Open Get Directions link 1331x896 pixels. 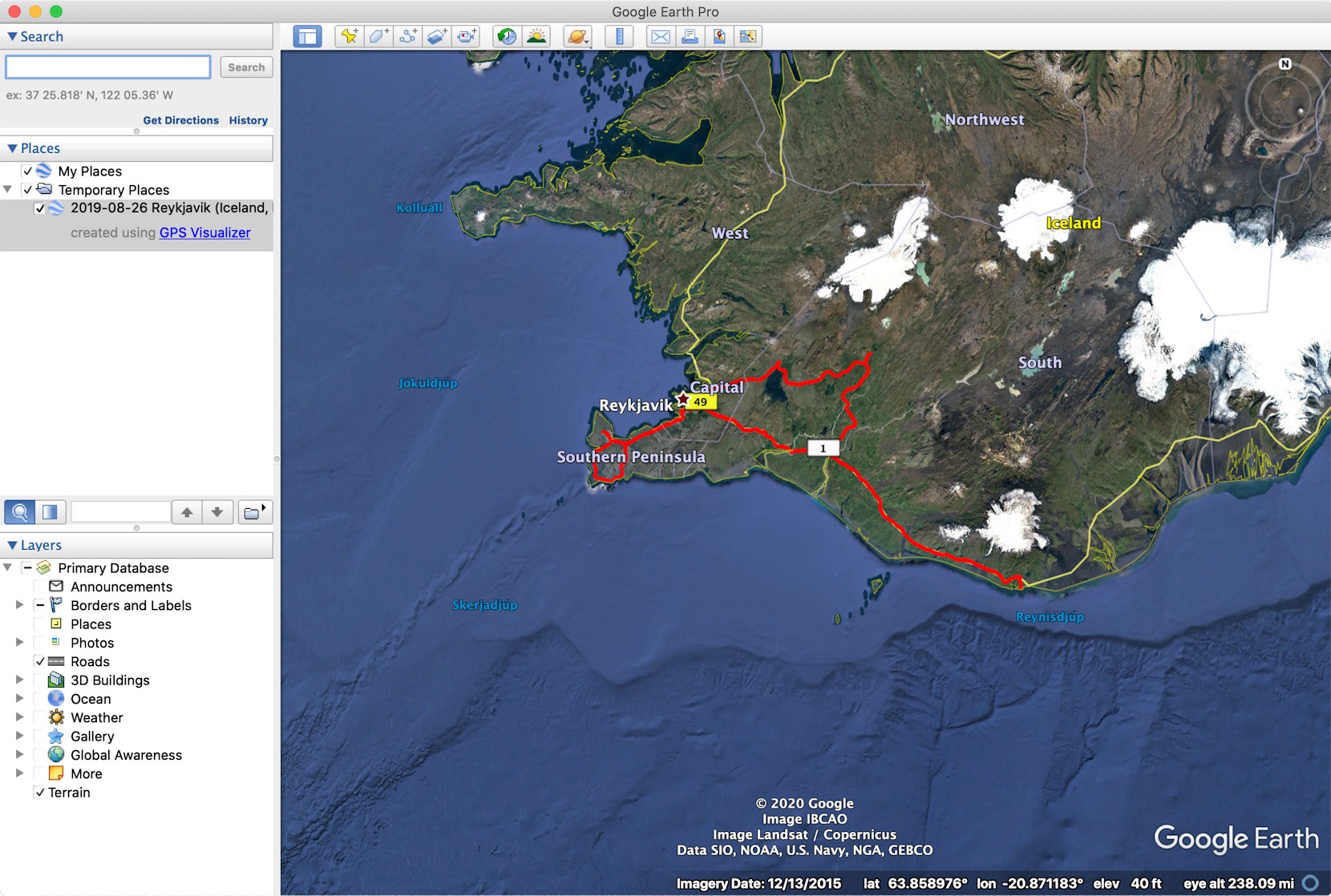pos(180,120)
